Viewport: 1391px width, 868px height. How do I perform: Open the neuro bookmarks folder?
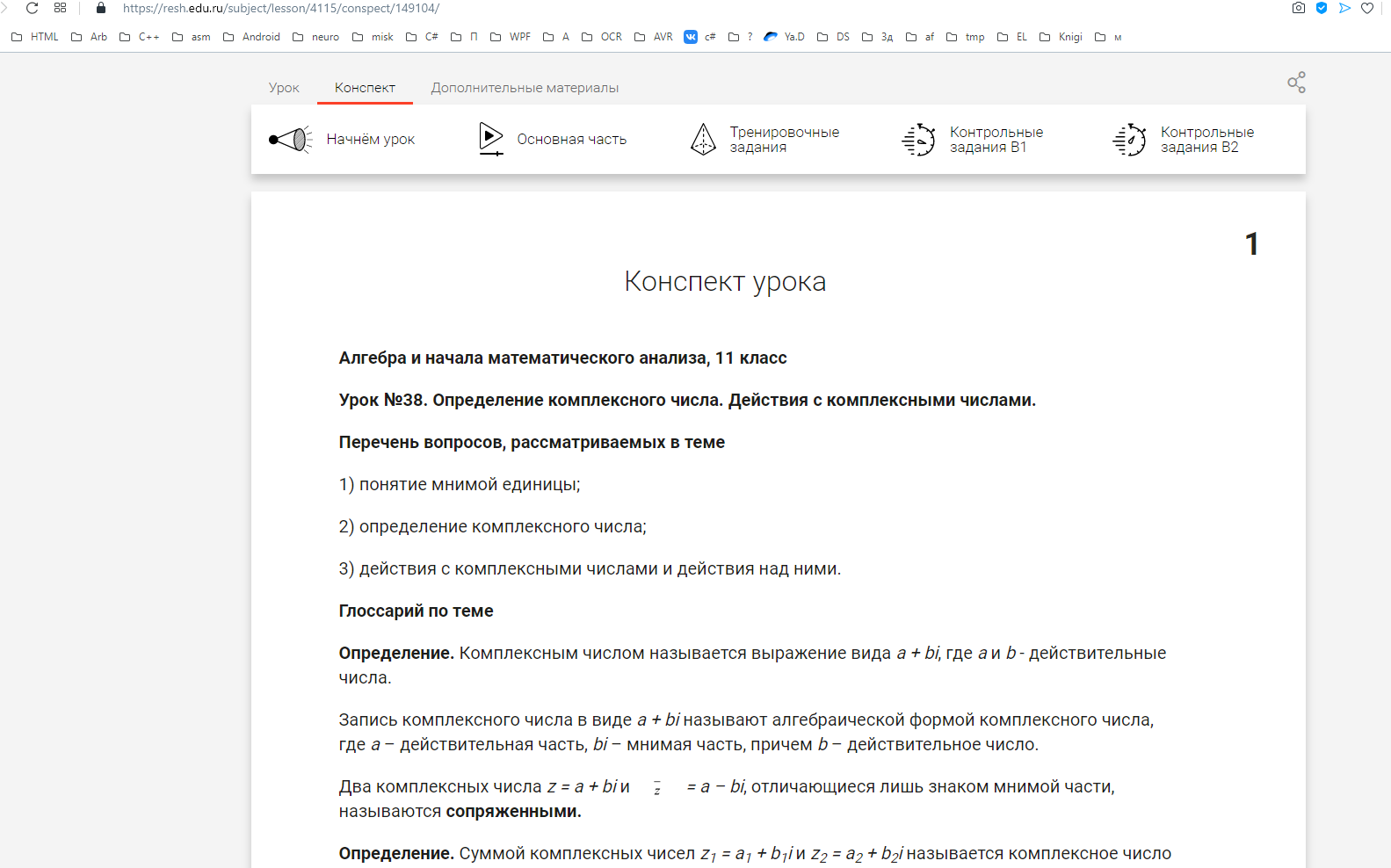click(315, 37)
